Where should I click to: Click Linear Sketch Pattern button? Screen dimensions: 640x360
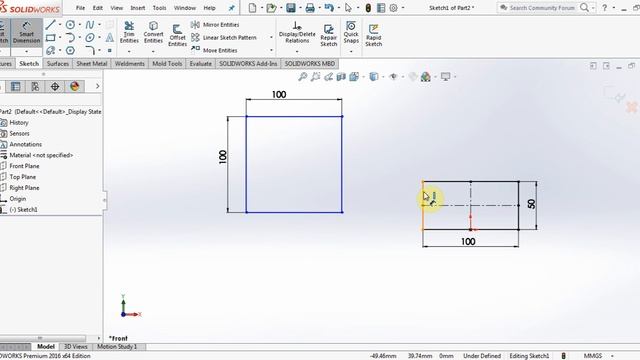click(224, 38)
